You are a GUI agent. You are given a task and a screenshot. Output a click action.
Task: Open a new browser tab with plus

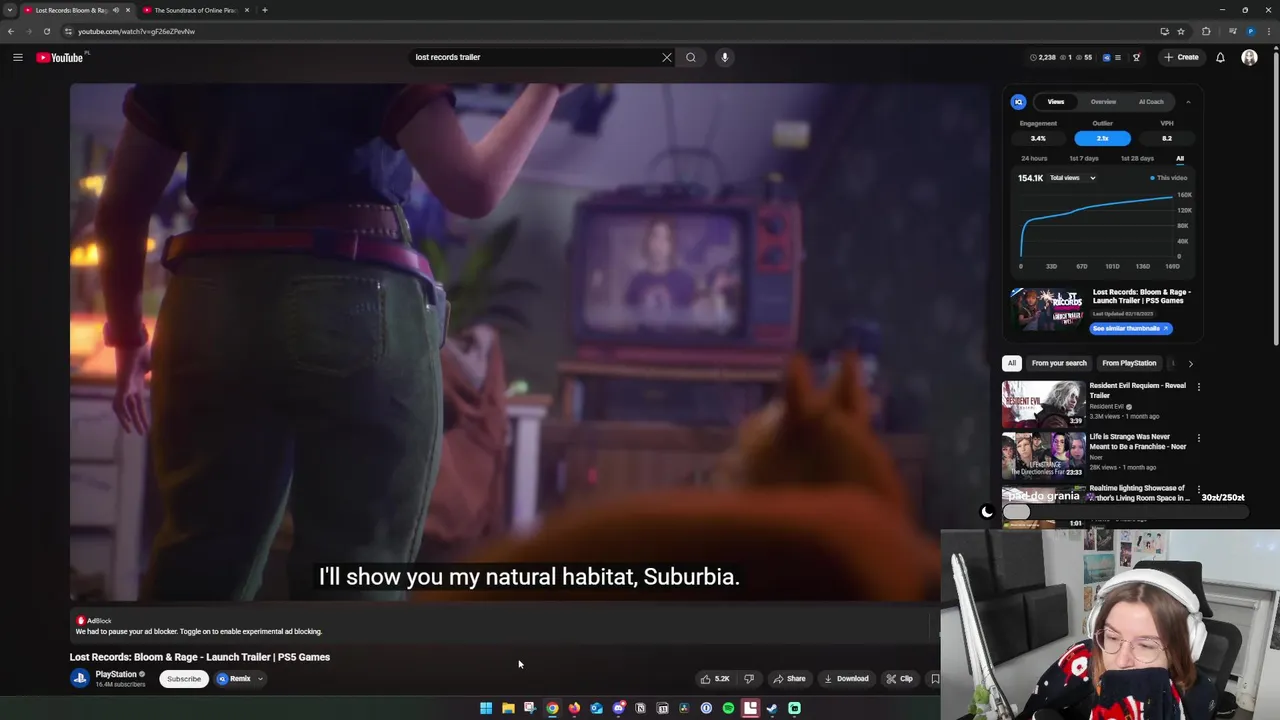coord(265,10)
